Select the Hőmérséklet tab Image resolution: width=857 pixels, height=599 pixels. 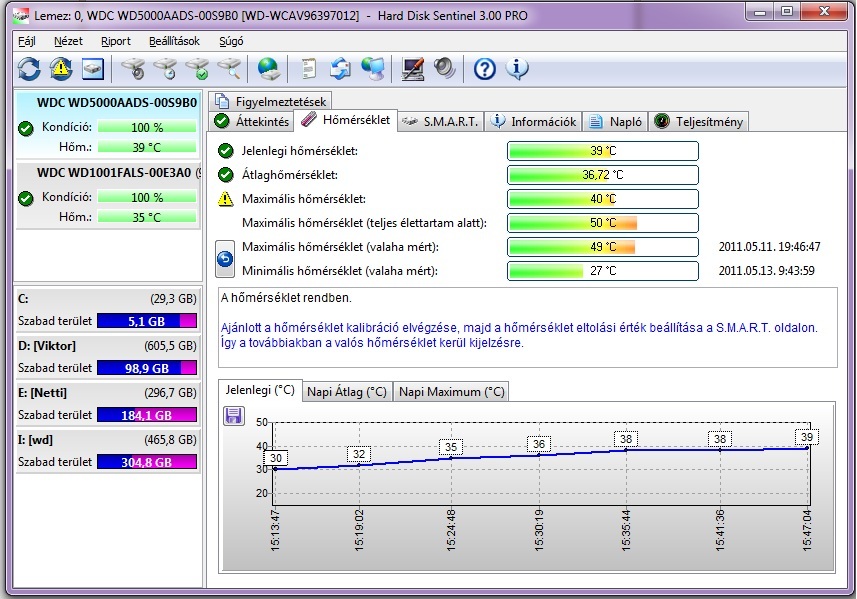pos(345,120)
